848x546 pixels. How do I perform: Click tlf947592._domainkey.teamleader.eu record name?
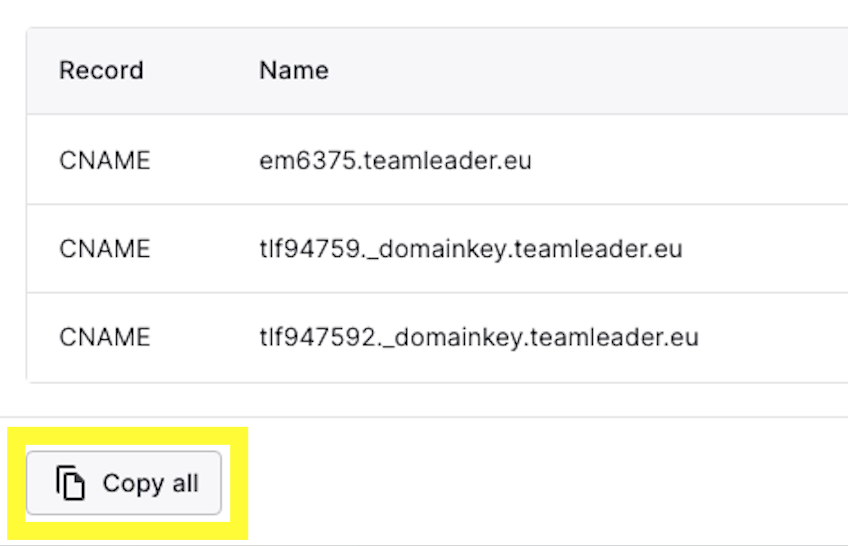[x=479, y=337]
